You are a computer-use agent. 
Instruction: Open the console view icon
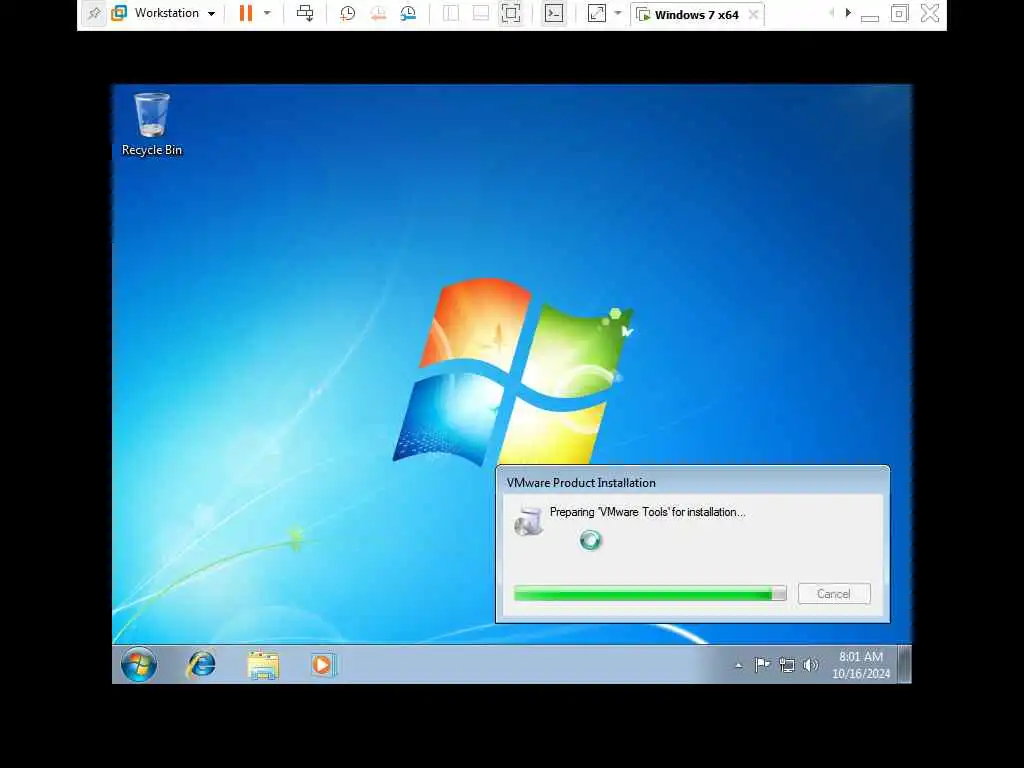554,13
